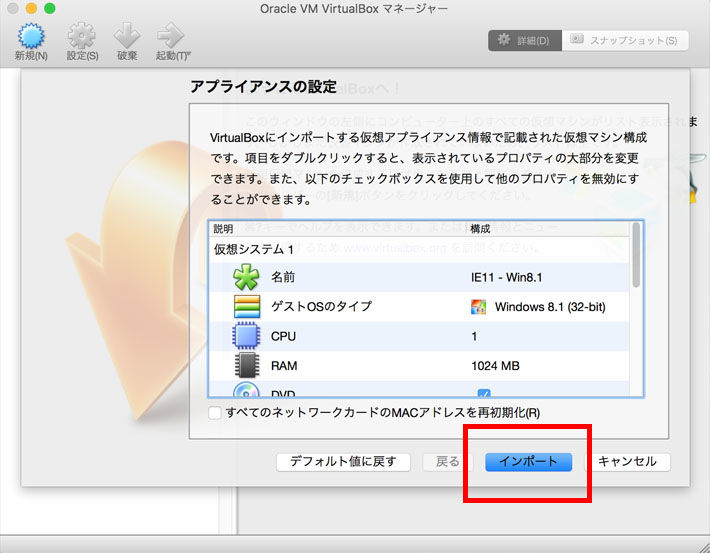Click the Guest OS type (ゲストOSのタイプ) icon

point(246,306)
